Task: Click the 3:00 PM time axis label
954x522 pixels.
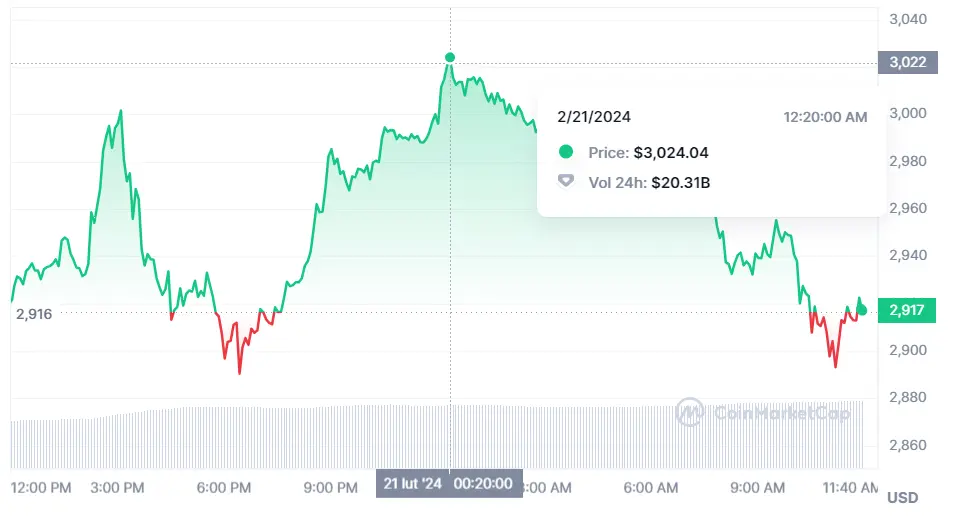Action: 116,487
